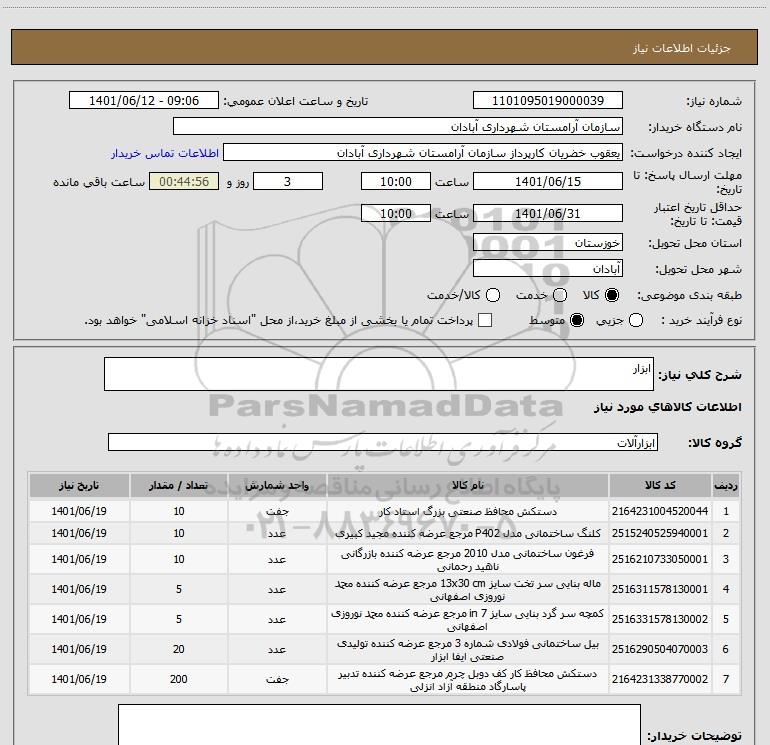
Task: Click the buyer organization name field
Action: 398,127
